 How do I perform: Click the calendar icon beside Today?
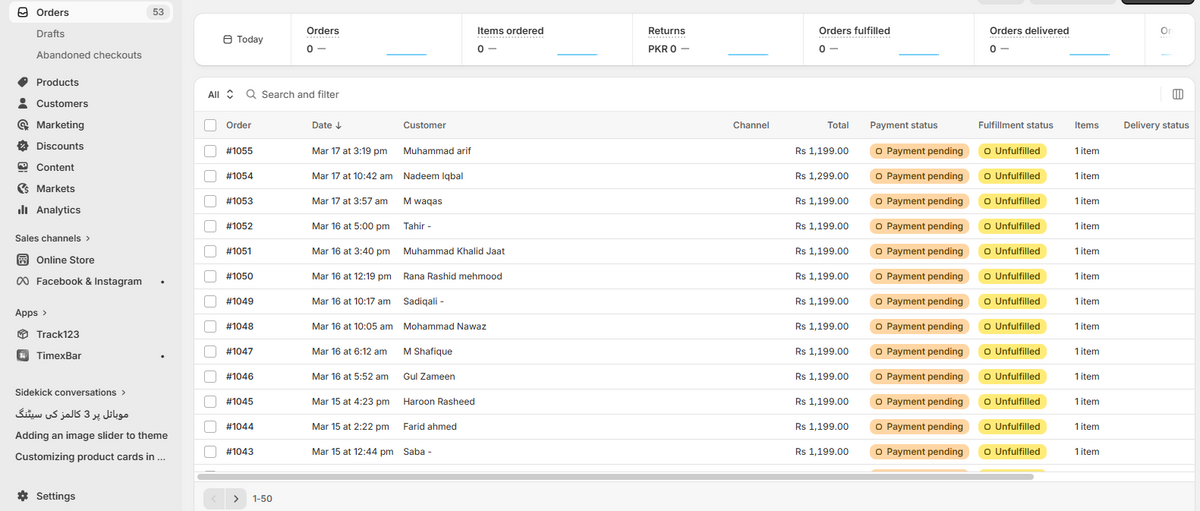pyautogui.click(x=227, y=39)
